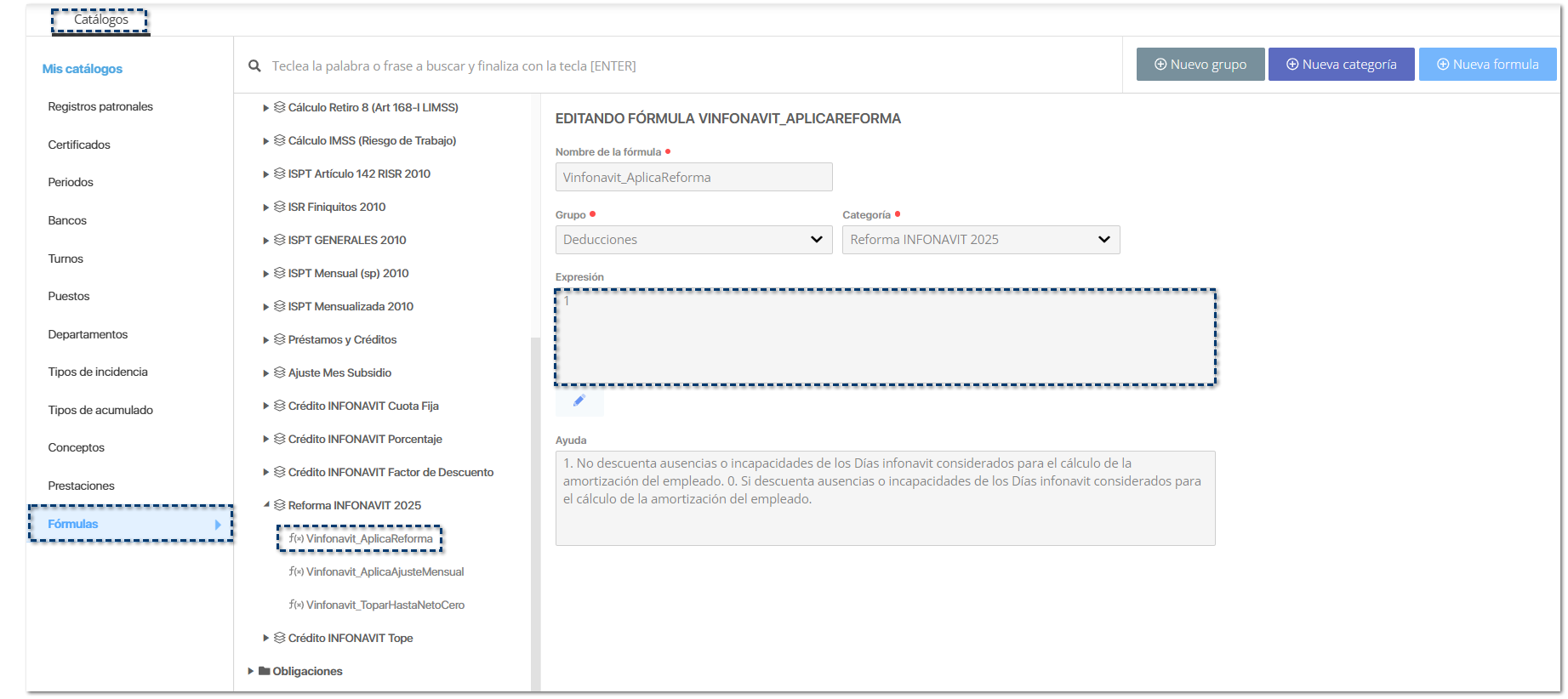
Task: Expand the Crédito INFONAVIT Tope category
Action: click(266, 638)
